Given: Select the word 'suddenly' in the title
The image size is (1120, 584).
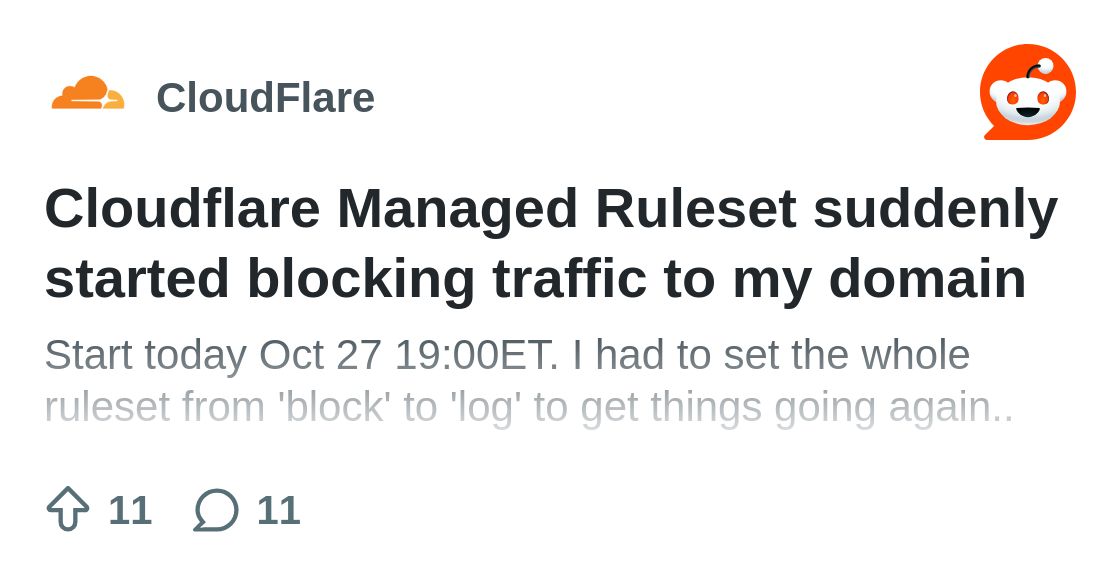Looking at the screenshot, I should point(935,208).
